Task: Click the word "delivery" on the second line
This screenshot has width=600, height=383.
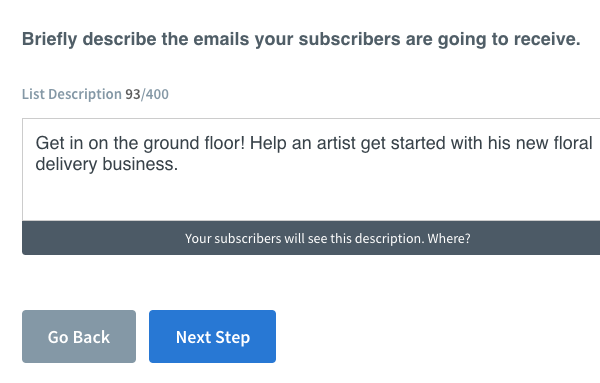Action: pos(66,164)
